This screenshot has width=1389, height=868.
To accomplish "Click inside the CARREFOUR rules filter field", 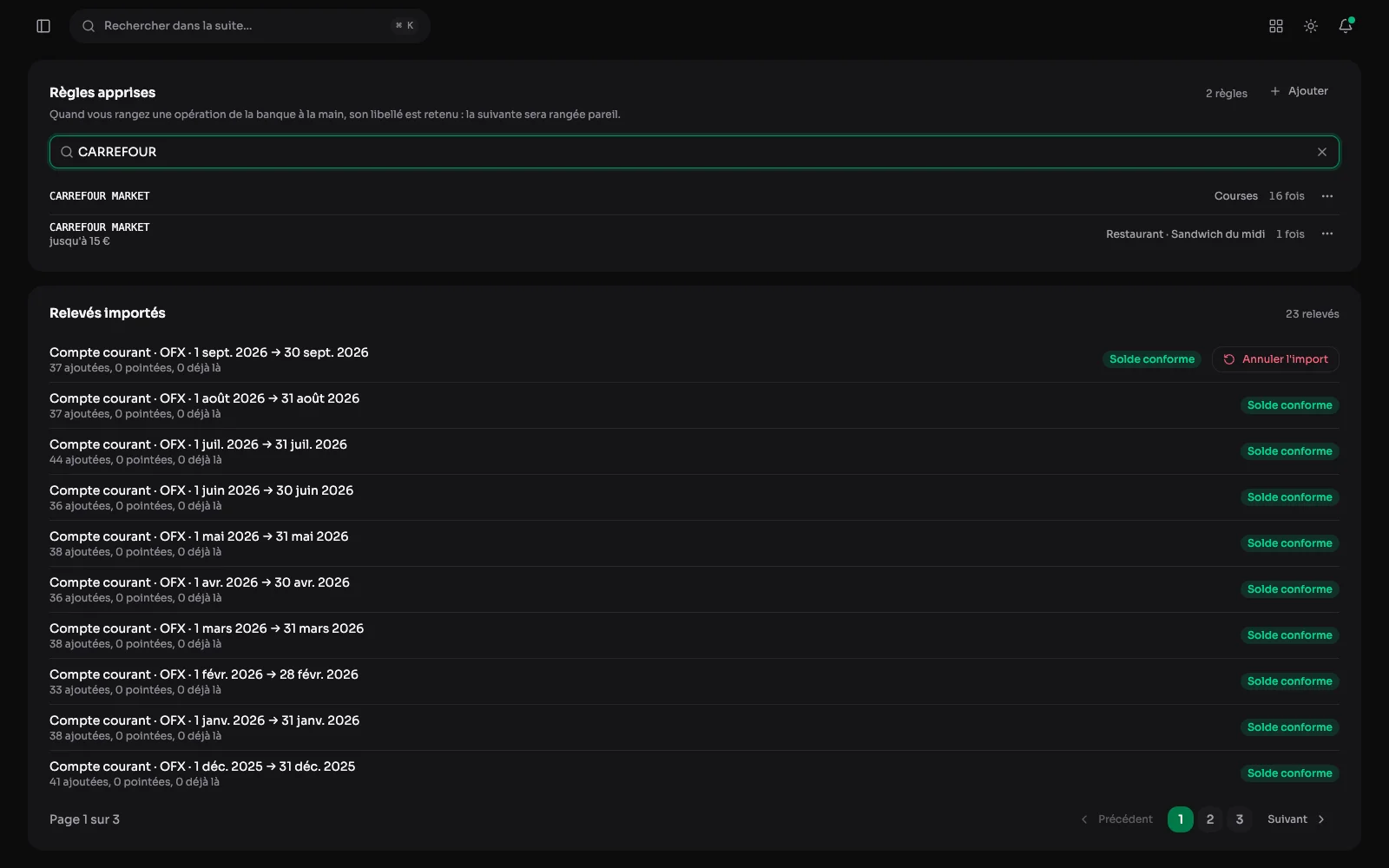I will 694,152.
